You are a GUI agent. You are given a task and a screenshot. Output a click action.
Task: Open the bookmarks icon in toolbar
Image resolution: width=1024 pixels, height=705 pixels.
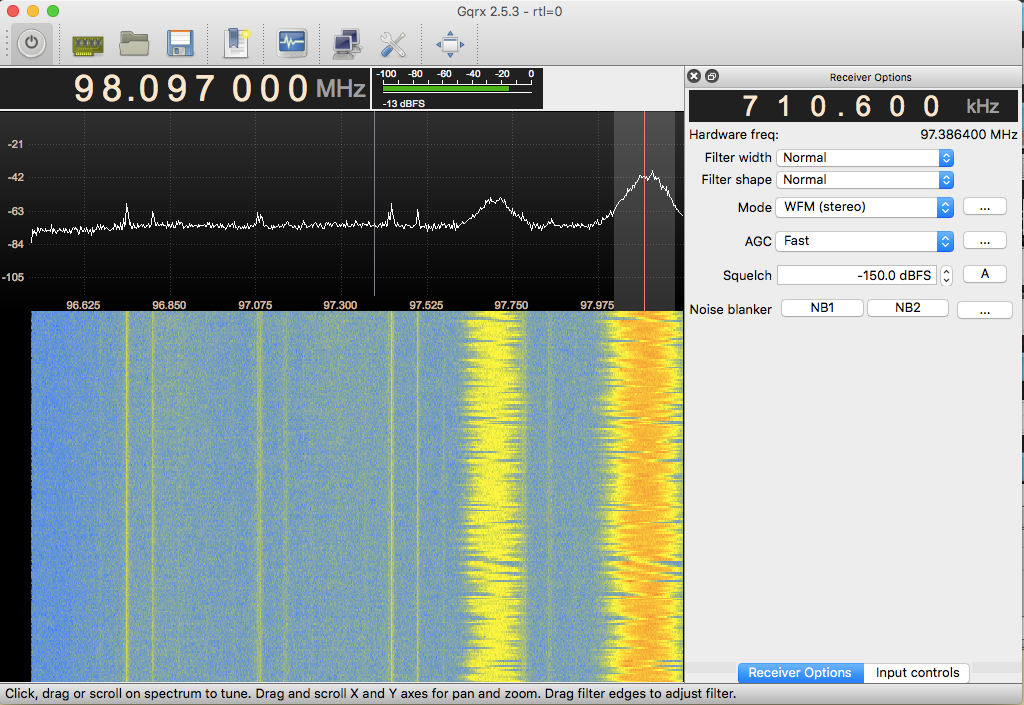pos(236,43)
